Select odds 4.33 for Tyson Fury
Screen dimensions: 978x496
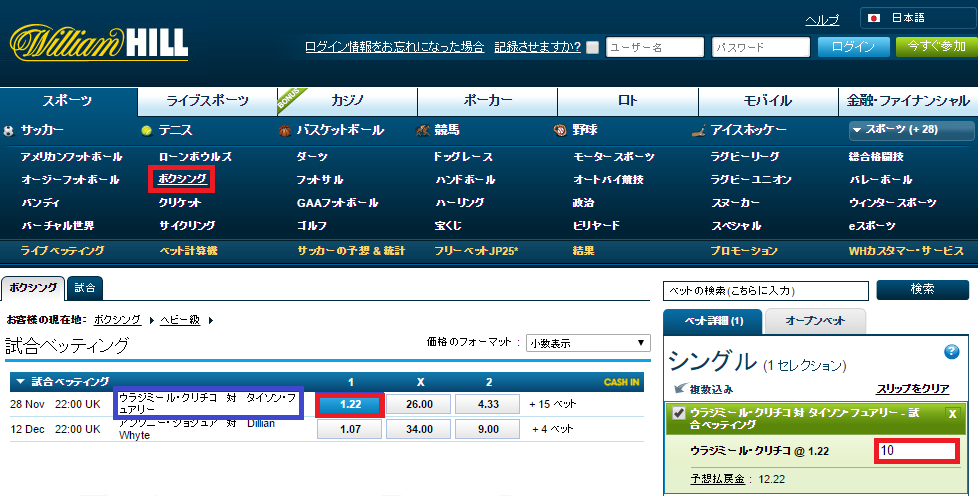[x=488, y=404]
